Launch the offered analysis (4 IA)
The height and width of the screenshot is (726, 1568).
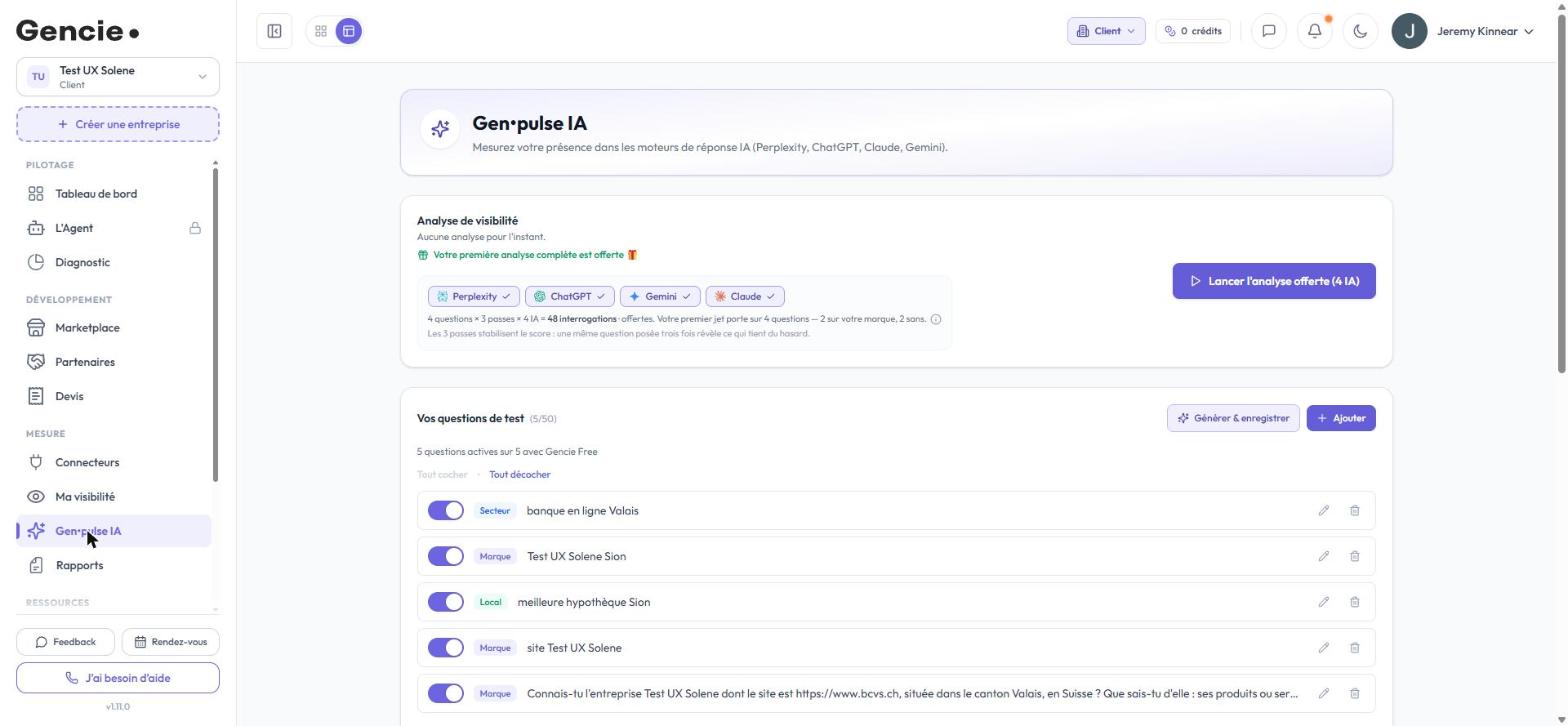1274,281
